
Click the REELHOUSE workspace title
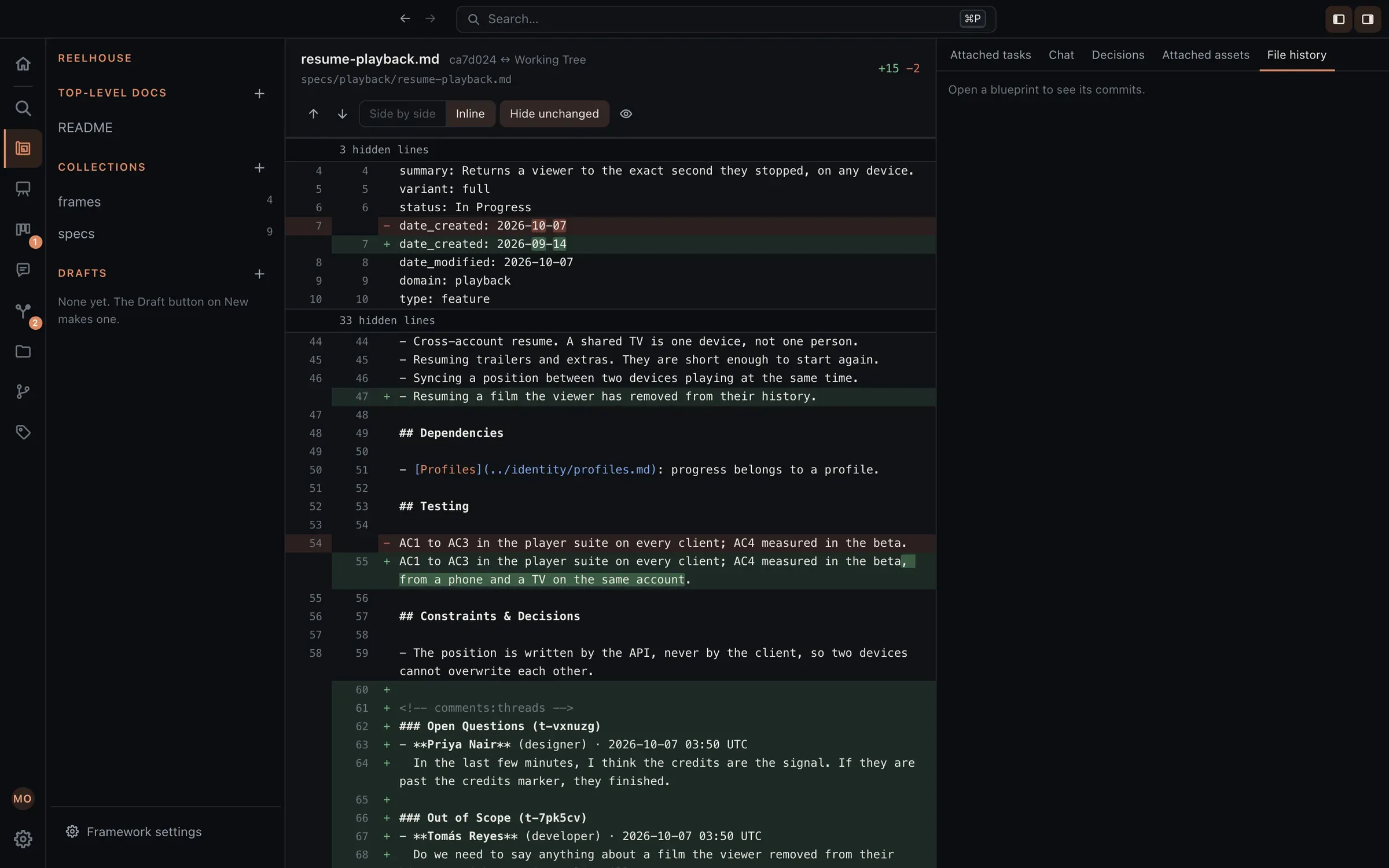(95, 58)
